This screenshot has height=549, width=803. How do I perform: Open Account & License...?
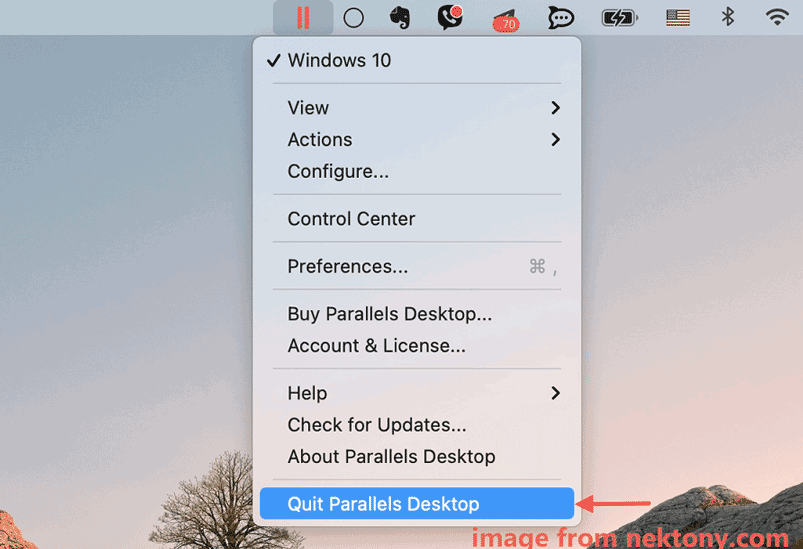coord(417,346)
